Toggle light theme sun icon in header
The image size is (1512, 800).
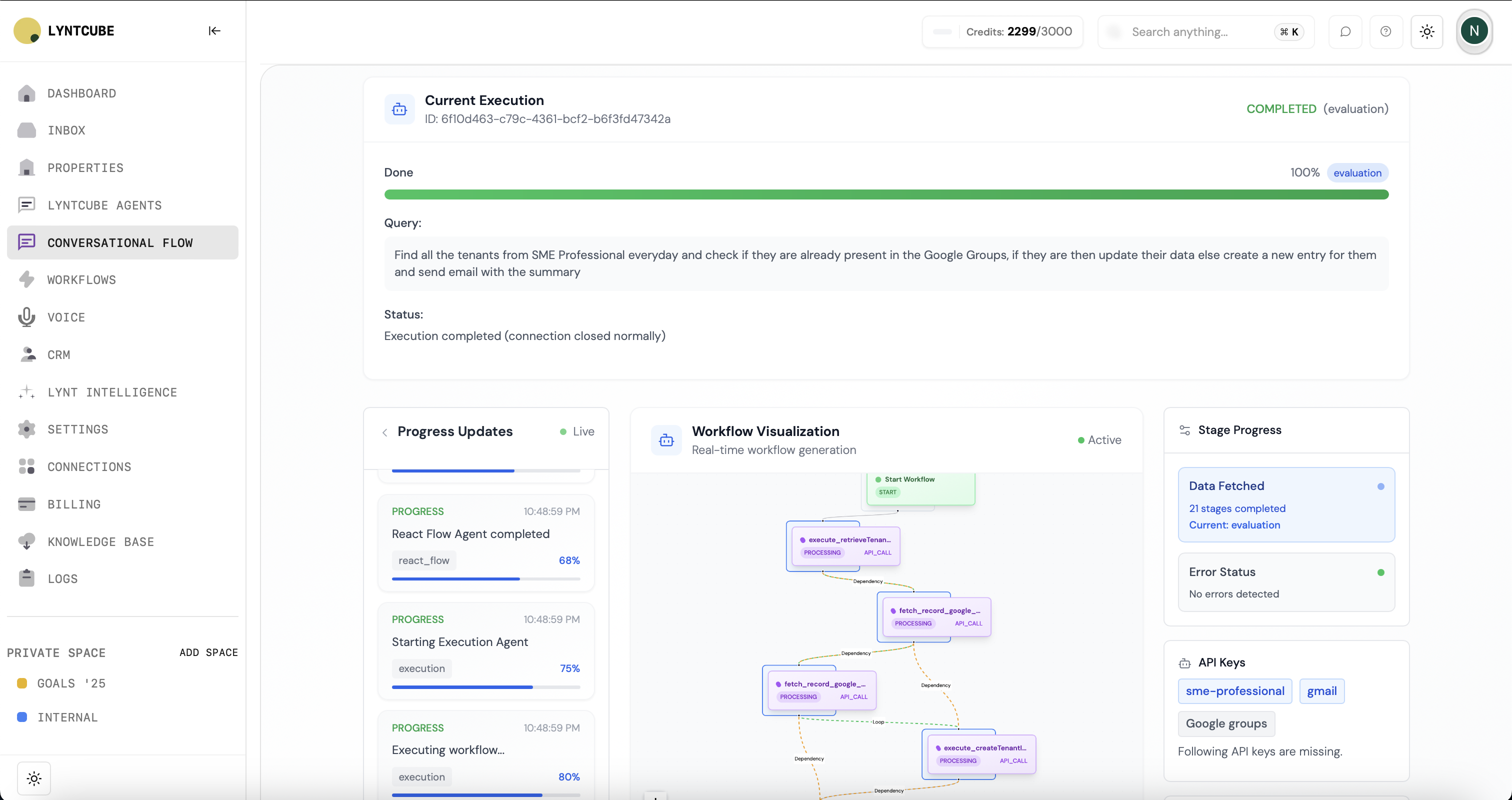tap(1427, 31)
